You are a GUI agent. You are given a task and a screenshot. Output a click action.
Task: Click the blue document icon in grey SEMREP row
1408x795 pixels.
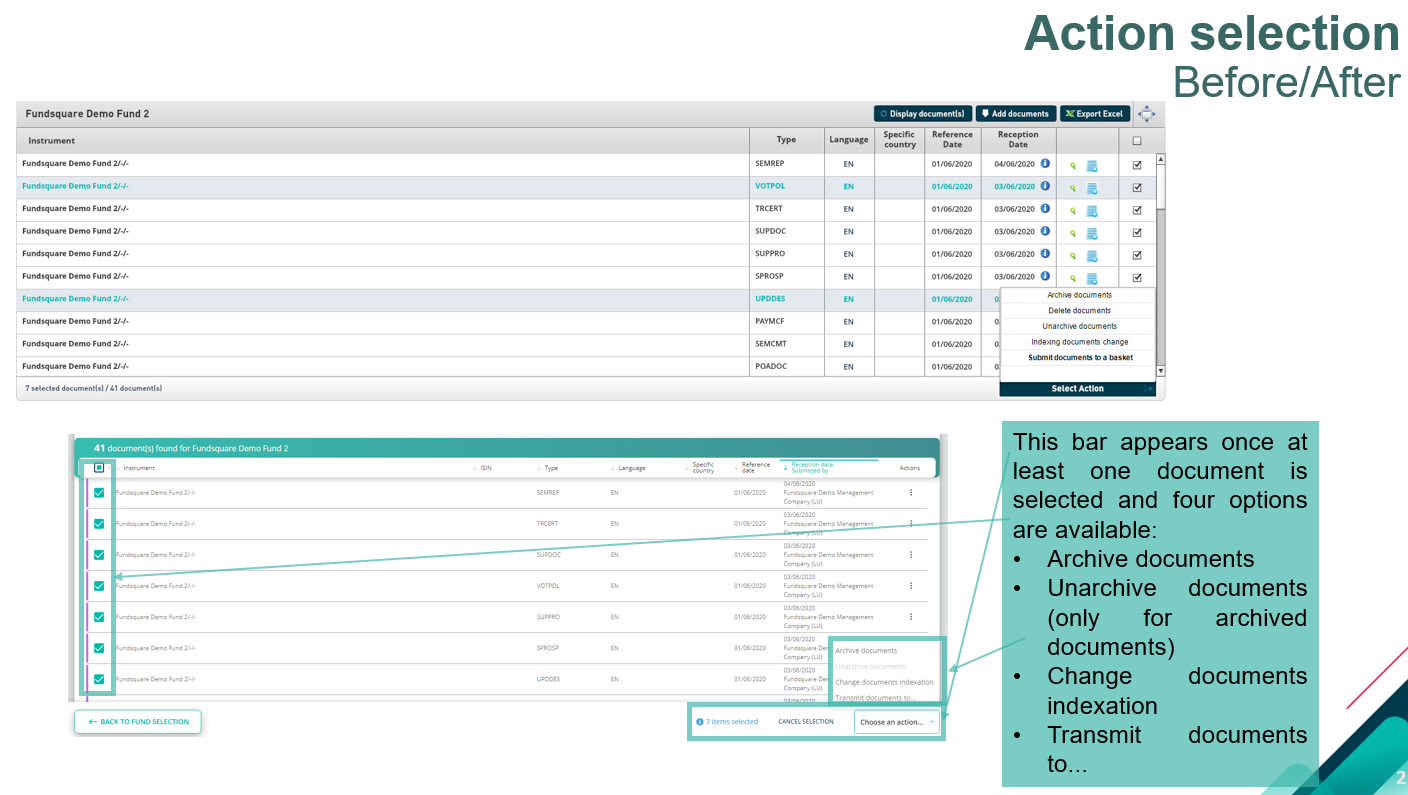point(1092,166)
